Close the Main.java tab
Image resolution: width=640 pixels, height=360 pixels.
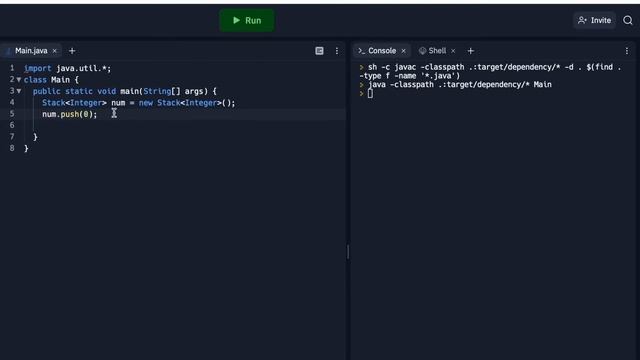55,51
